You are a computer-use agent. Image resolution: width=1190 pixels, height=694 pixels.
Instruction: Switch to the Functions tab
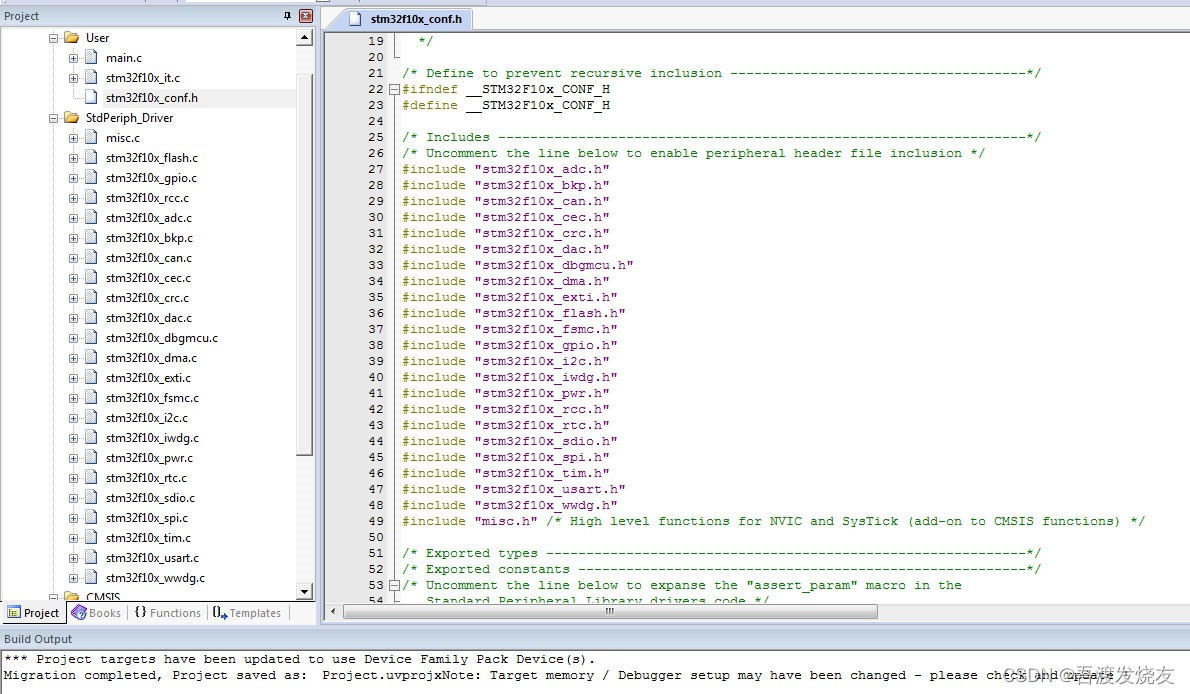pyautogui.click(x=168, y=613)
